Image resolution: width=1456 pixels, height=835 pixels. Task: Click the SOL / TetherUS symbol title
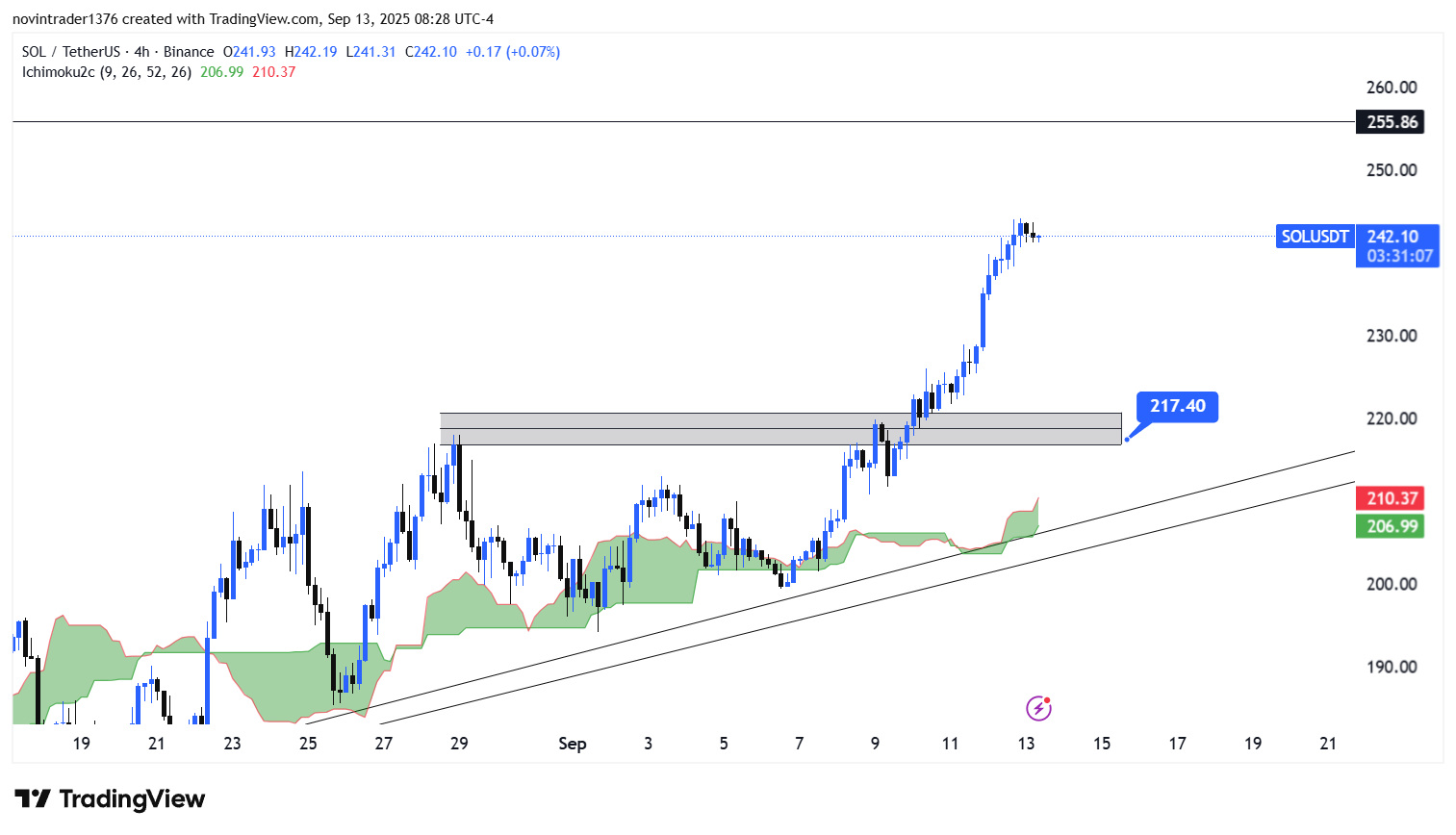tap(71, 52)
